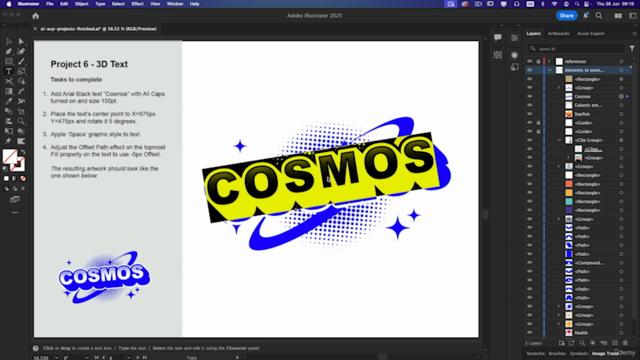Image resolution: width=640 pixels, height=360 pixels.
Task: Open the rotation angle dropdown
Action: point(87,358)
